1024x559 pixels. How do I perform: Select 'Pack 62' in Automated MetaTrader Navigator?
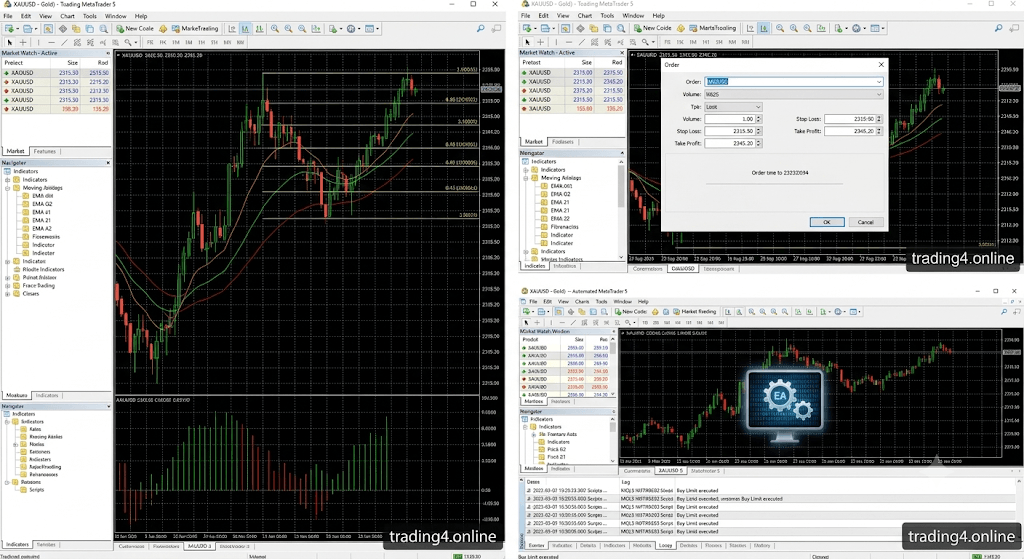pos(552,449)
